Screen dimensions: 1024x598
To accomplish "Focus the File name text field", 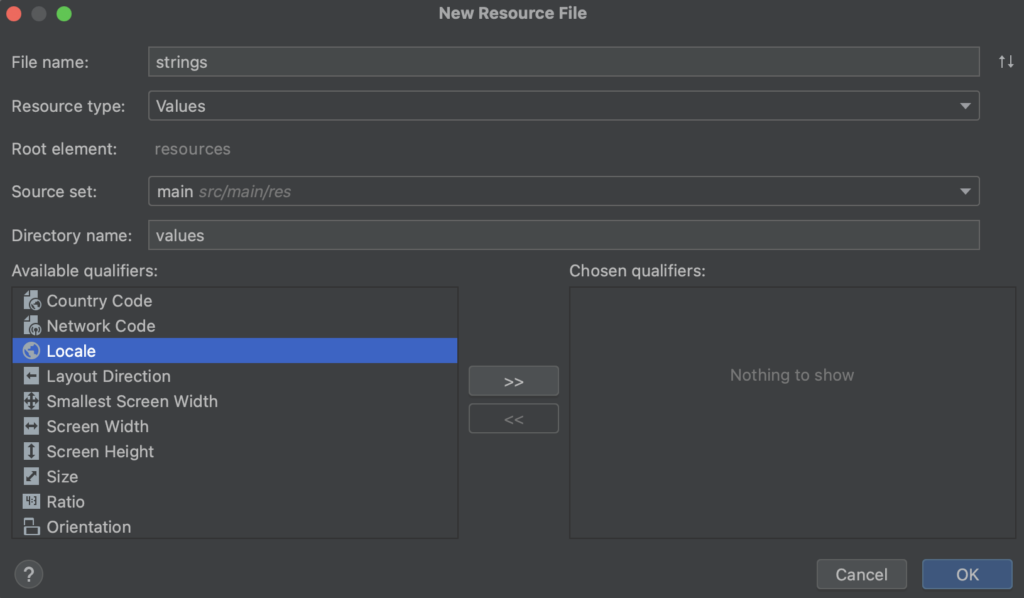I will pyautogui.click(x=563, y=62).
